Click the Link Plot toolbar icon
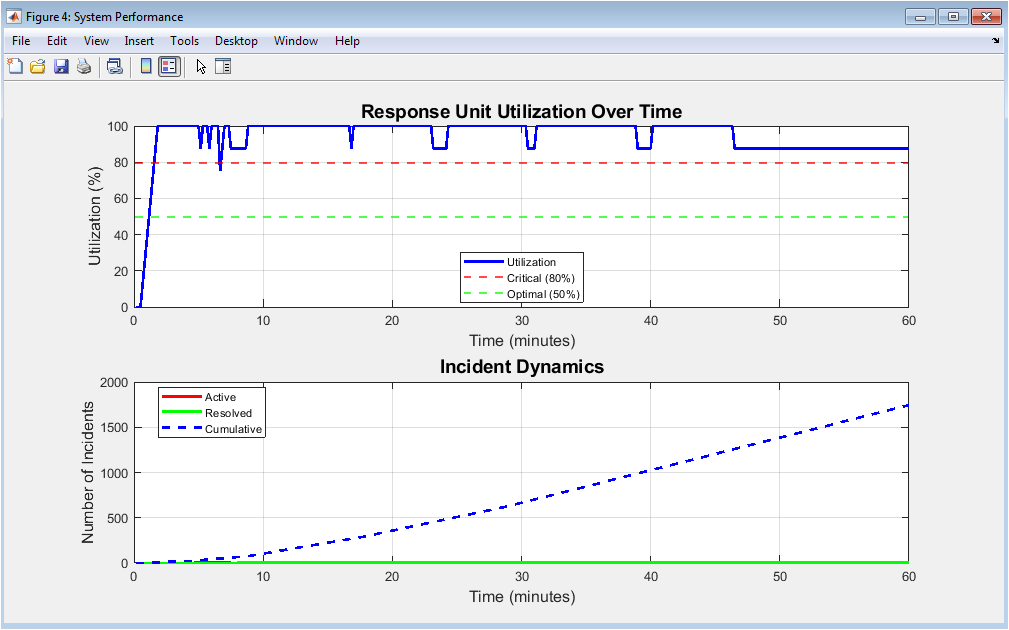 point(115,67)
